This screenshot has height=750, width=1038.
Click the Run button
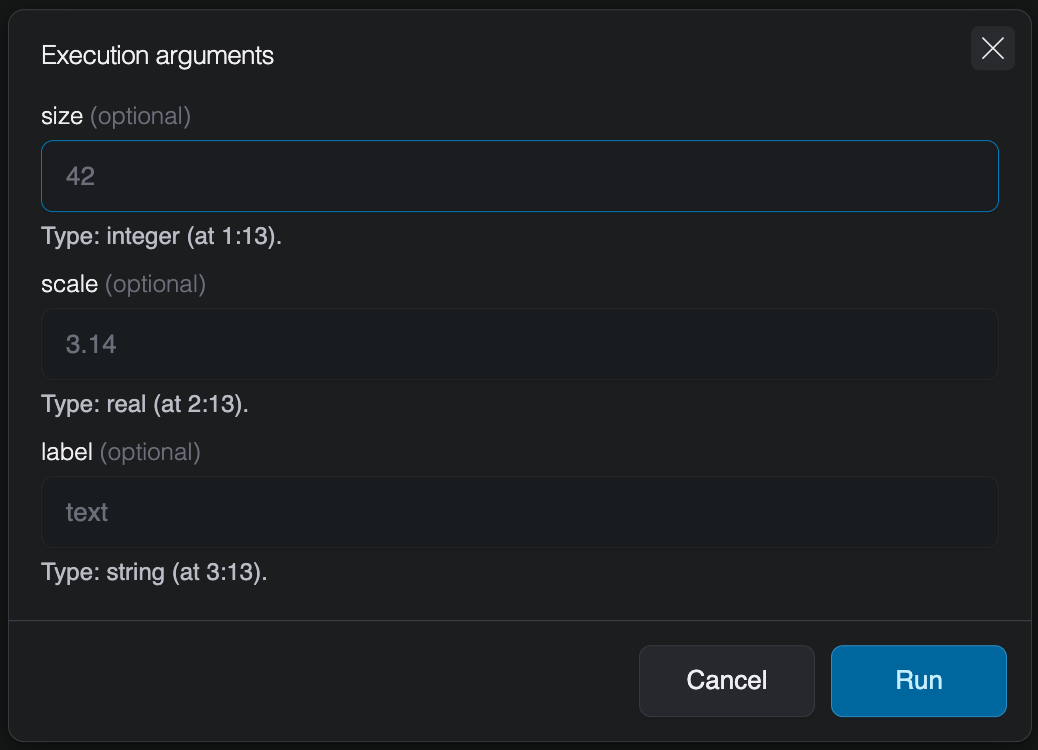[918, 680]
